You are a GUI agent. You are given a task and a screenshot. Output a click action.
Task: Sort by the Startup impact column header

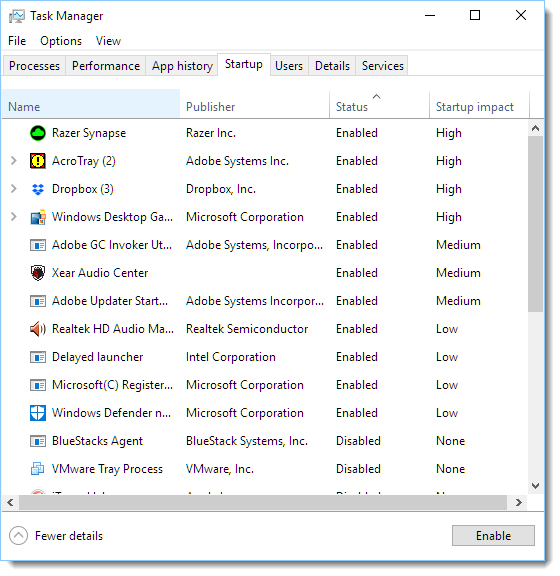(479, 104)
